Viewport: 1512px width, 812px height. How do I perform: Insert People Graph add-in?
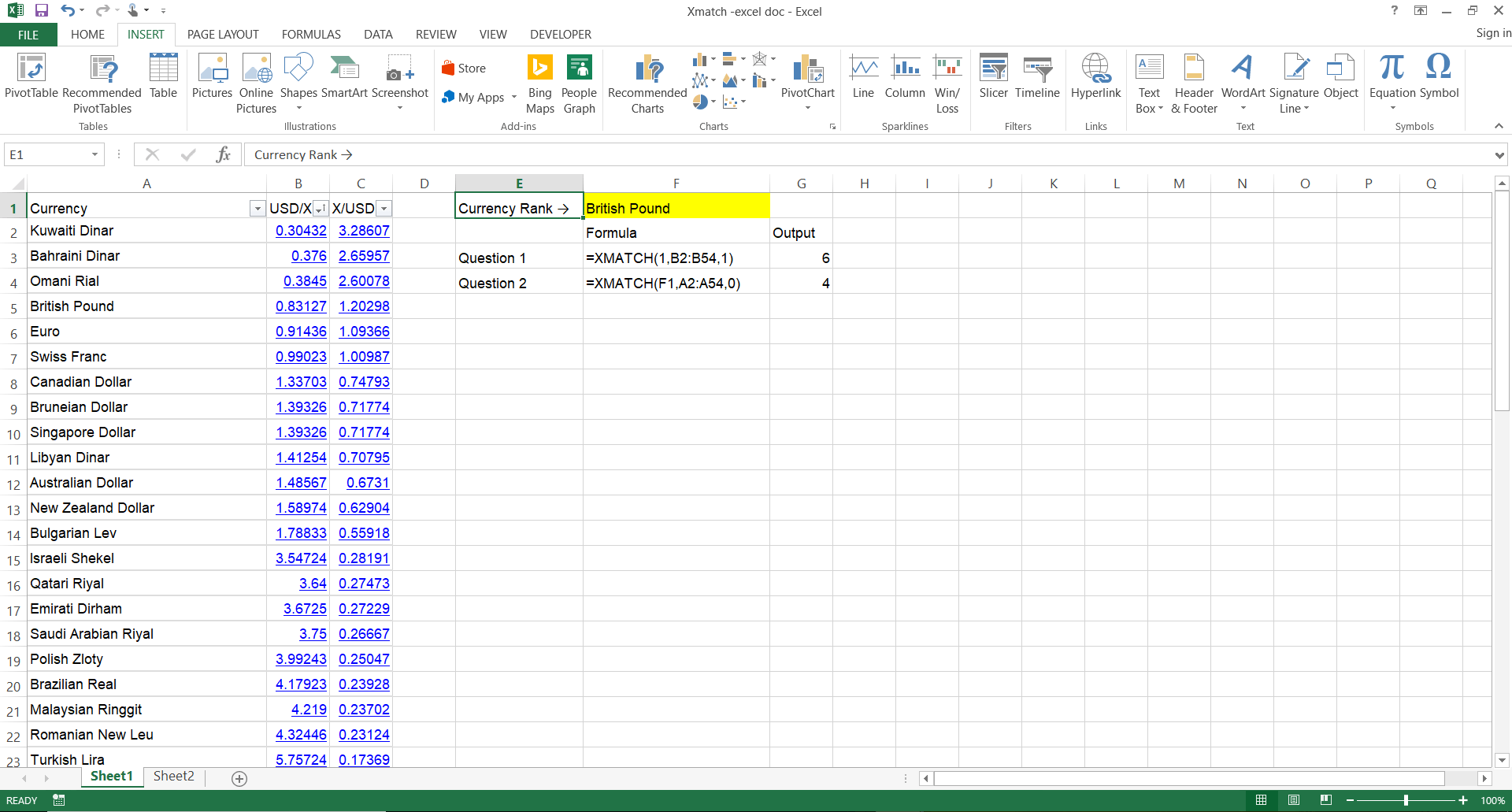[580, 83]
